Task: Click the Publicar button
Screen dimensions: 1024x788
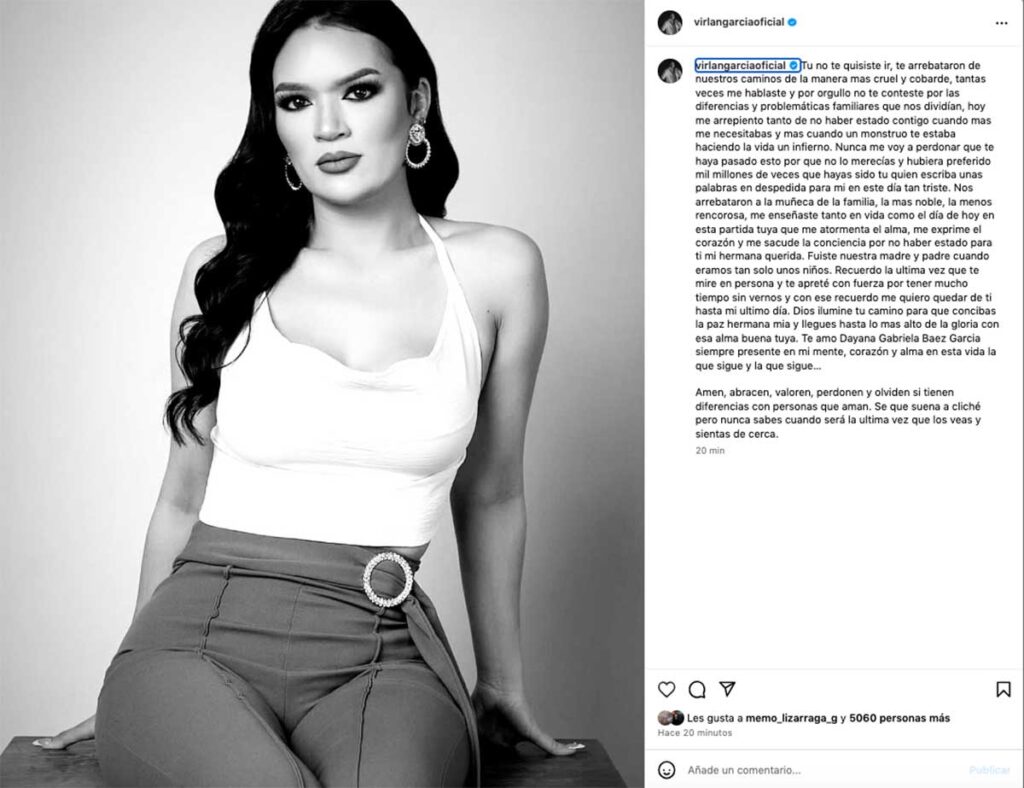Action: tap(989, 770)
